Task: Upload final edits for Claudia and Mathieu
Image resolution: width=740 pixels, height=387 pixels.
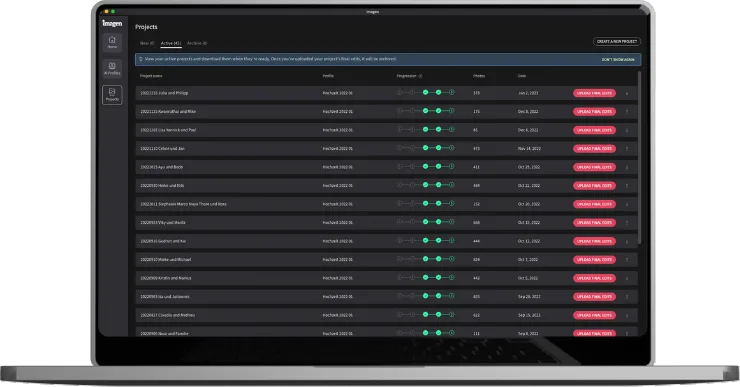Action: 594,315
